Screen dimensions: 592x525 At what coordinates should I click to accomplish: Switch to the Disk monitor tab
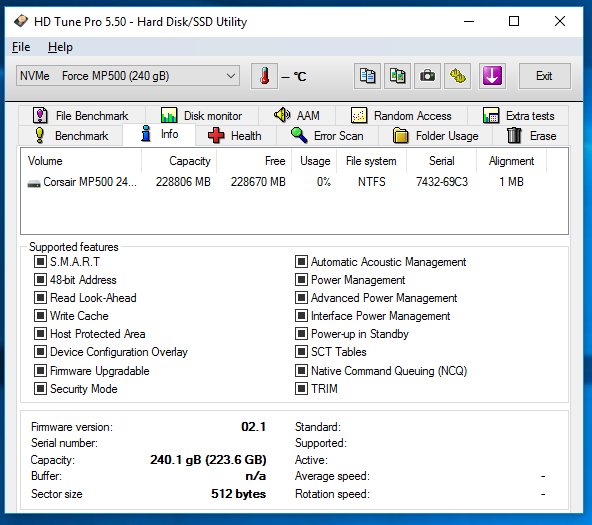point(202,115)
